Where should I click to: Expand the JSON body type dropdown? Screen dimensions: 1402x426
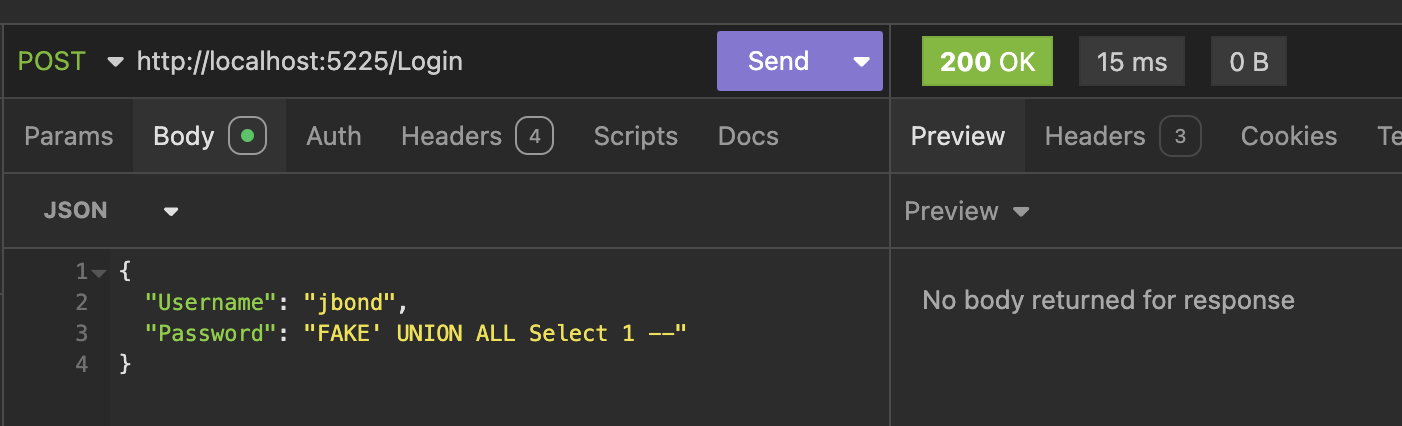point(171,211)
